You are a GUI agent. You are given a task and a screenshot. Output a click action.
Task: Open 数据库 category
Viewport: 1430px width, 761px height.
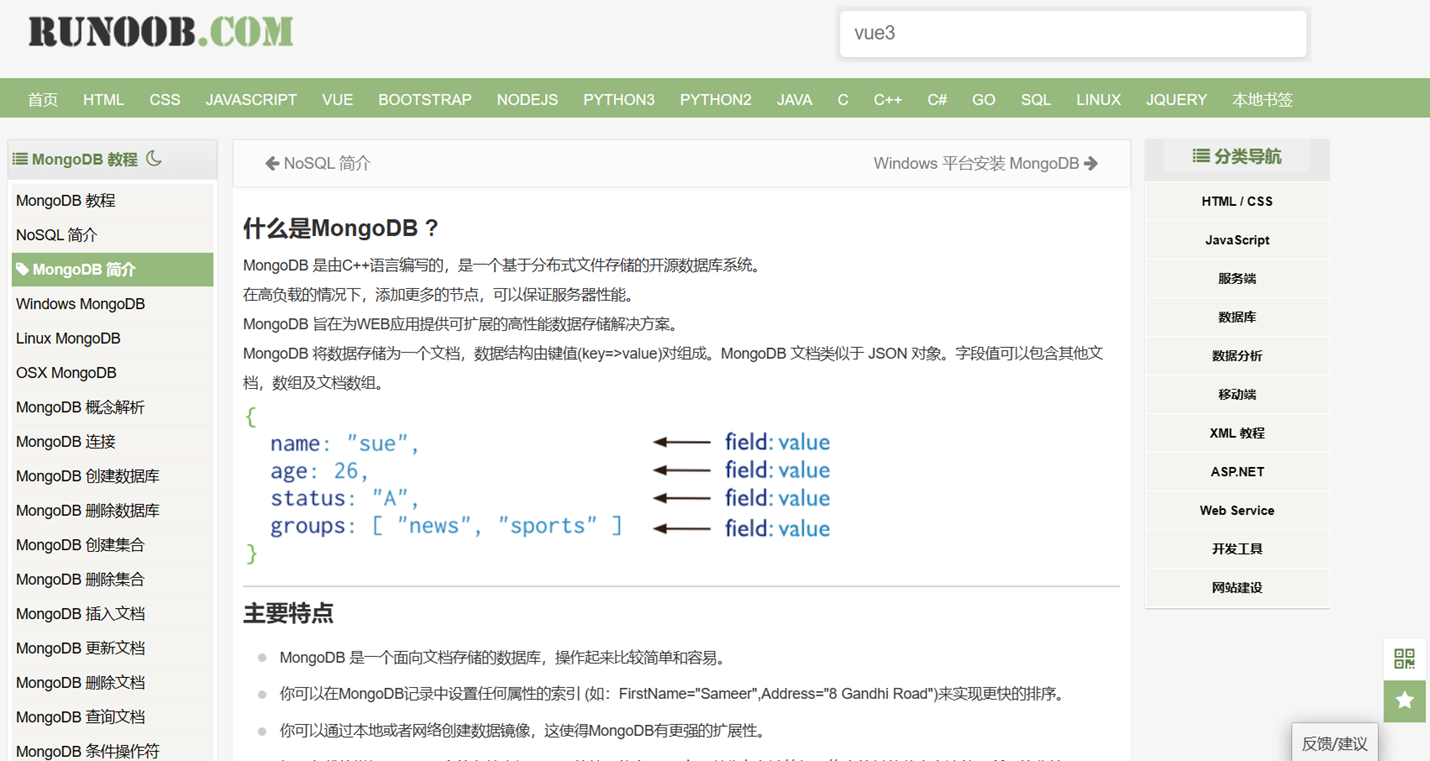tap(1237, 317)
